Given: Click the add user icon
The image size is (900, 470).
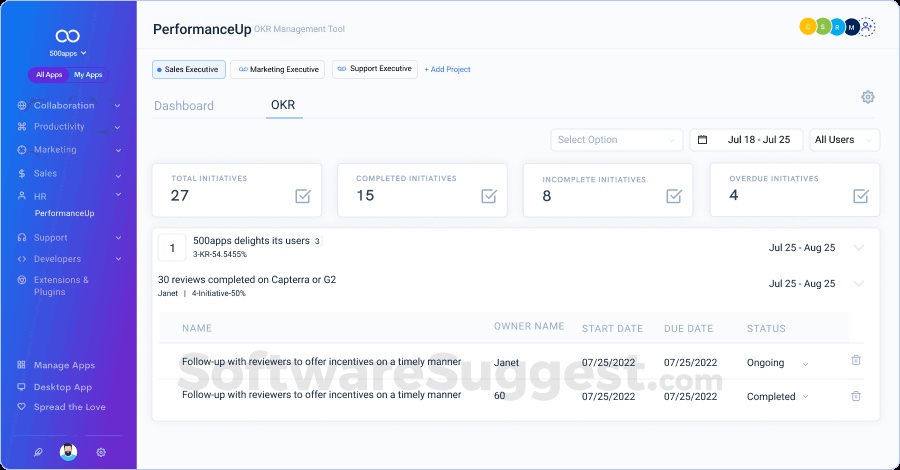Looking at the screenshot, I should tap(867, 26).
